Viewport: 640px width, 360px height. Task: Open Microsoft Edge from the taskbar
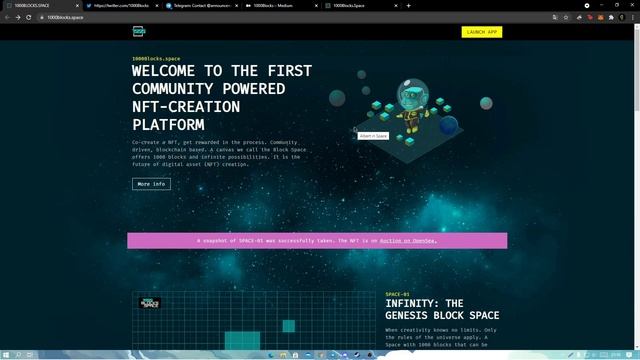(271, 355)
